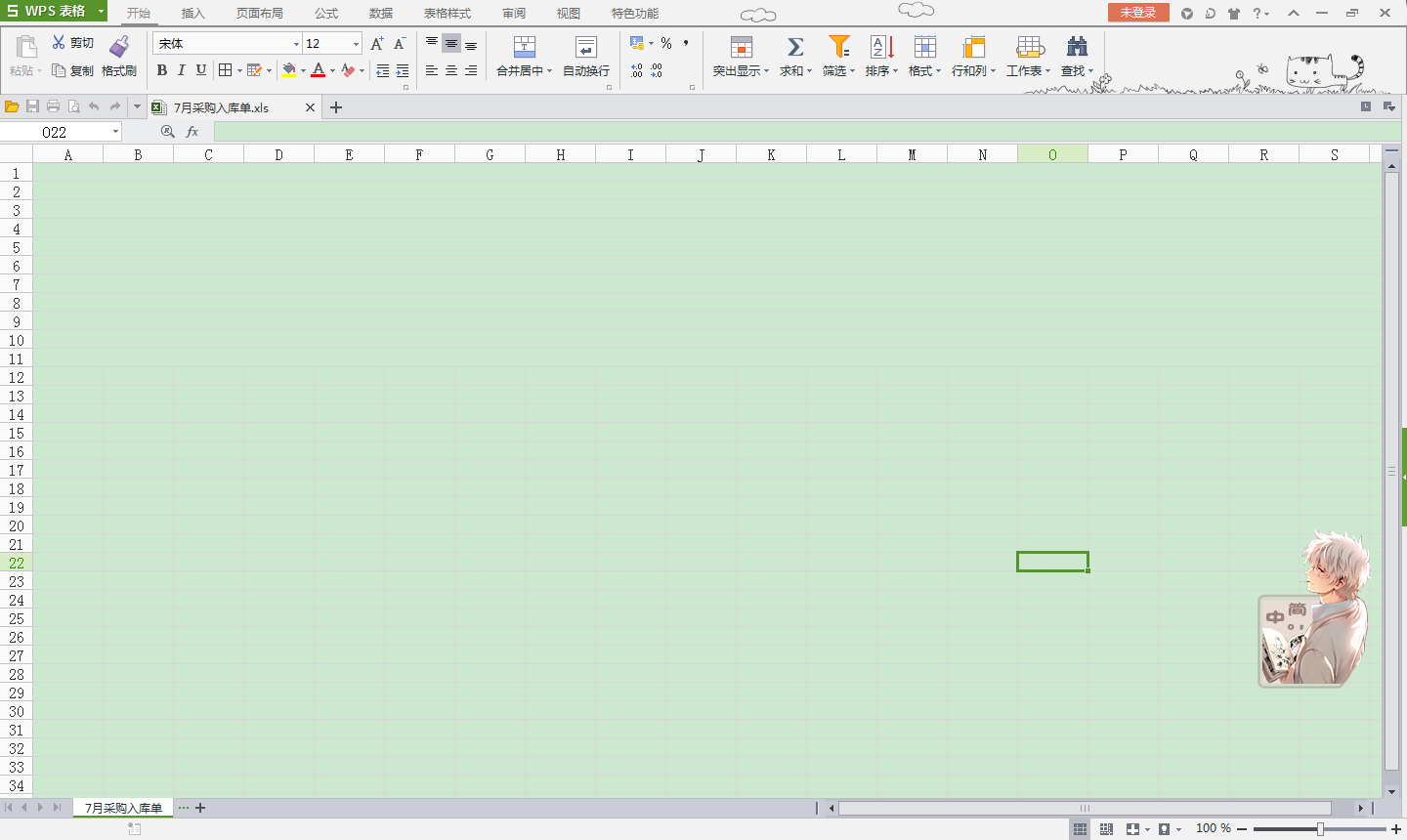Click the Not Logged In (未登录) button

click(x=1138, y=13)
